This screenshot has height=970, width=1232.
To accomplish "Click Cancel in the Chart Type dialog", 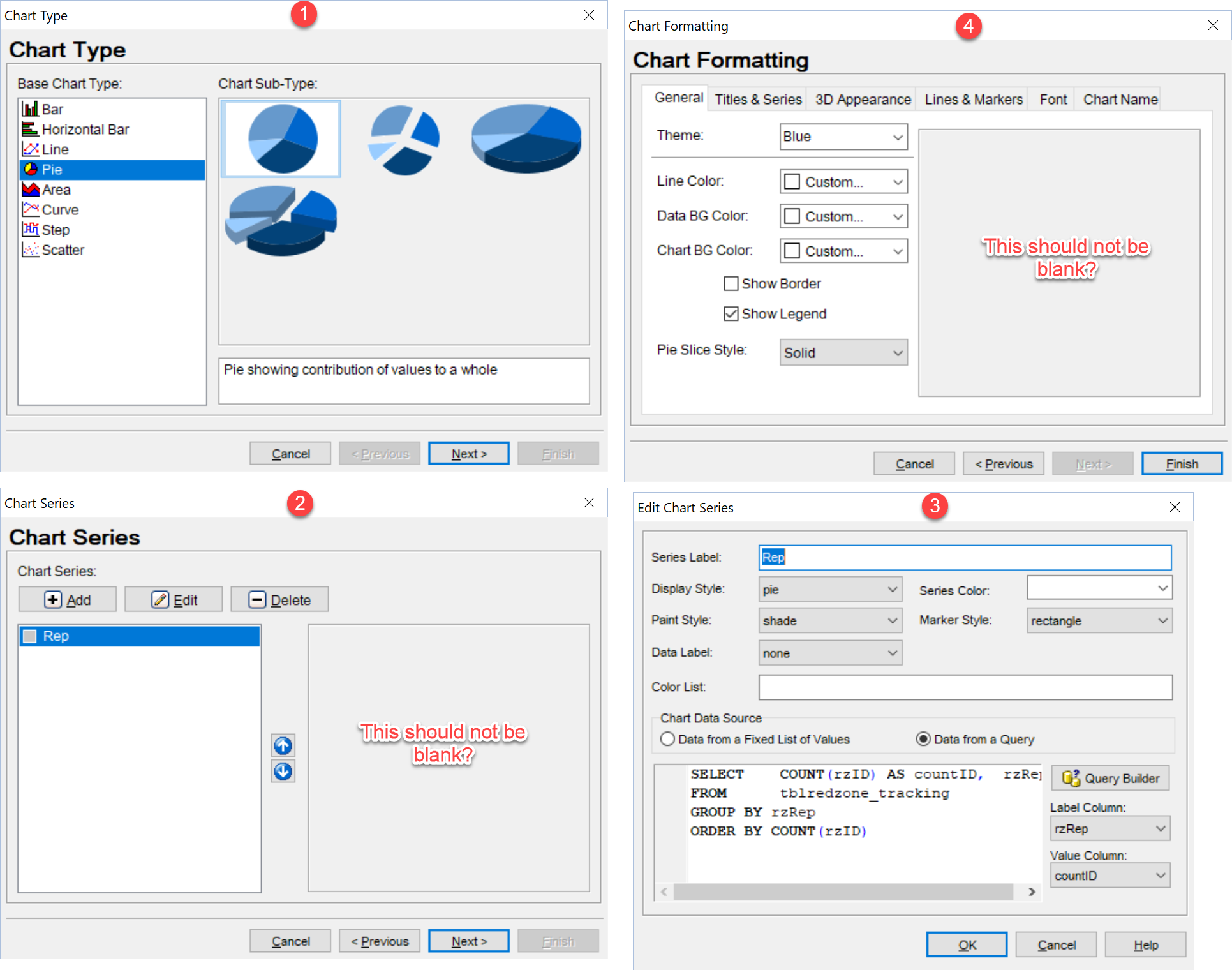I will (290, 454).
